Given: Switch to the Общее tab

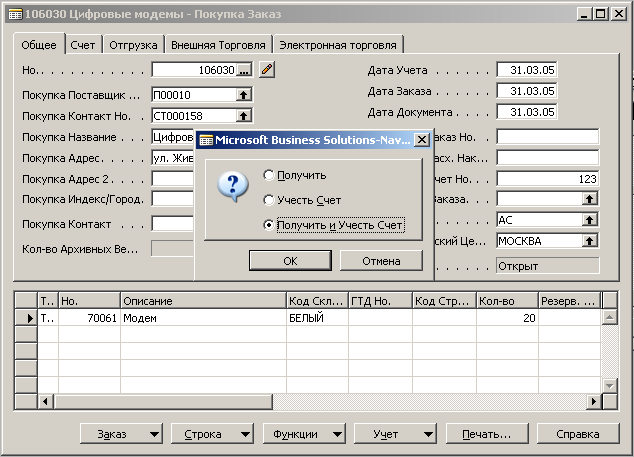Looking at the screenshot, I should pos(39,44).
